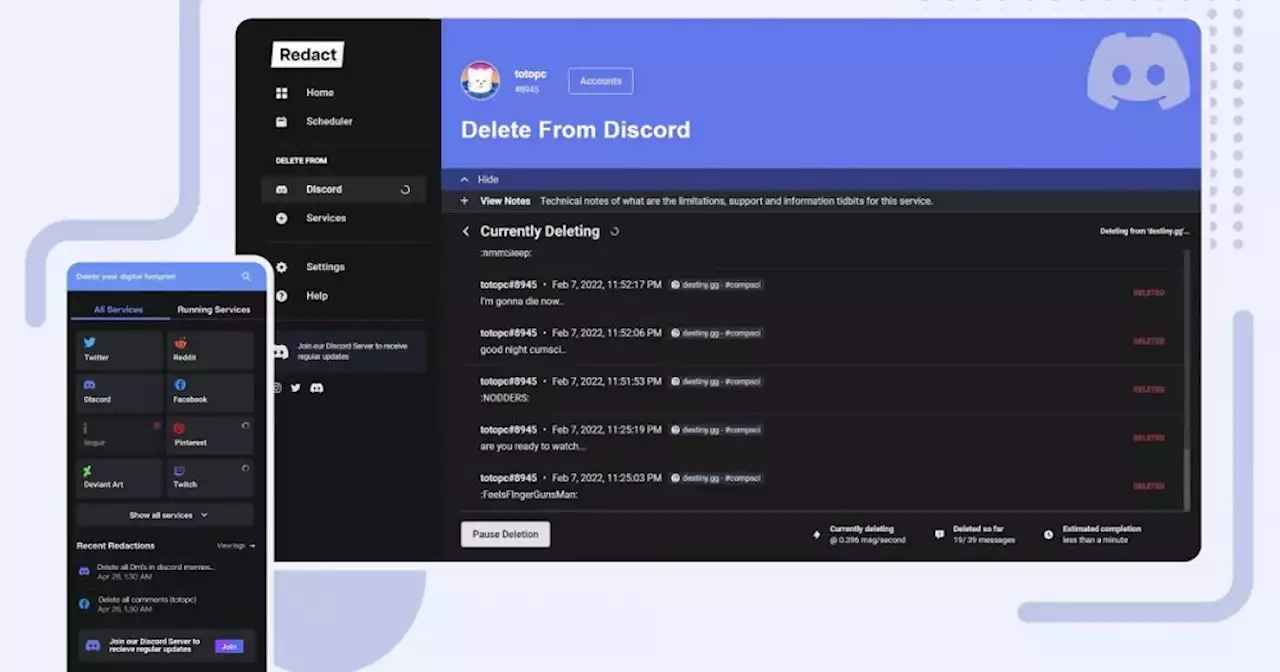This screenshot has width=1280, height=672.
Task: Select the Imgur tile on the phone
Action: pyautogui.click(x=120, y=435)
